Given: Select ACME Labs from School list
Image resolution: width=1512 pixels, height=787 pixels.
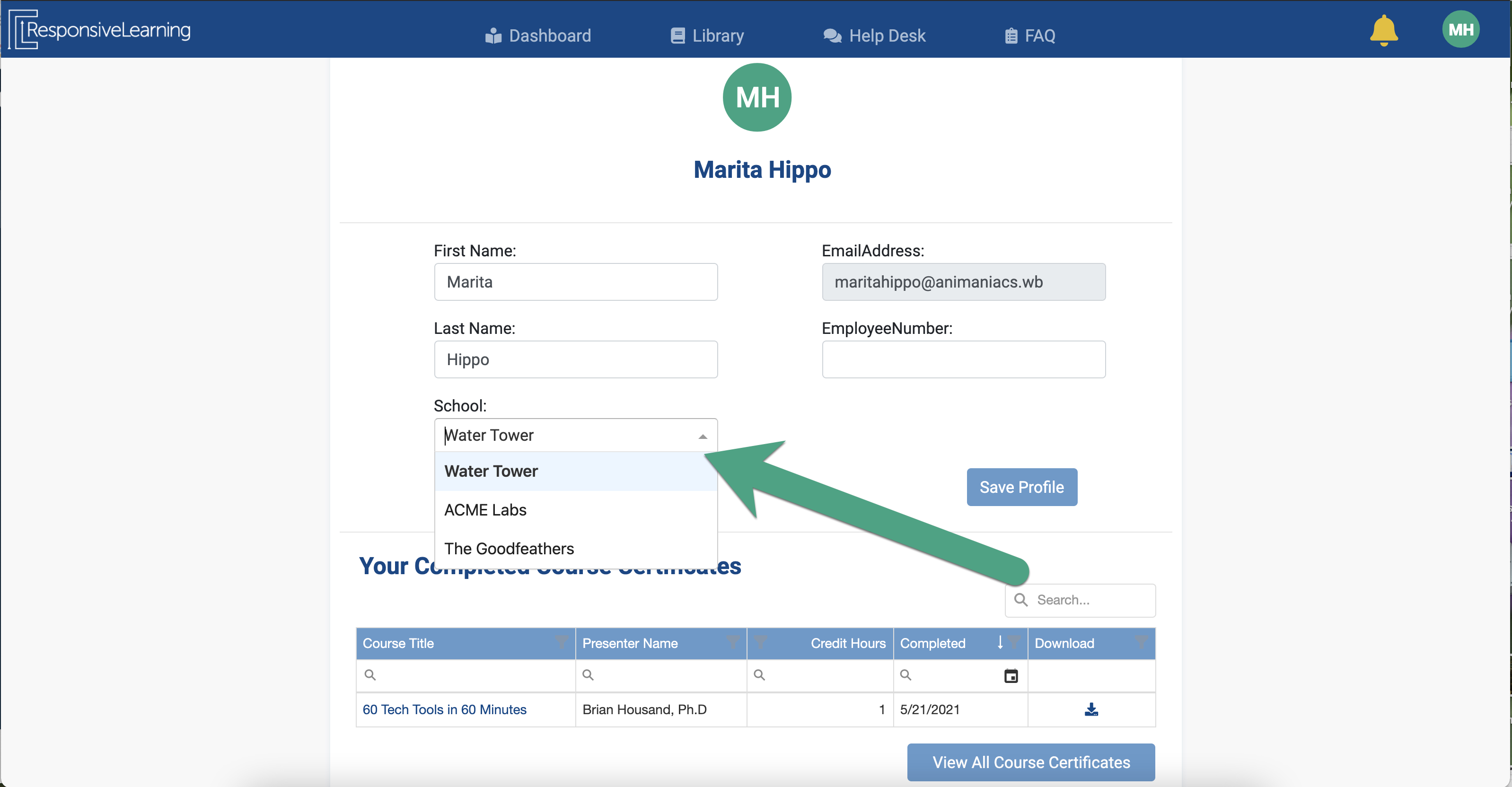Looking at the screenshot, I should (x=485, y=510).
